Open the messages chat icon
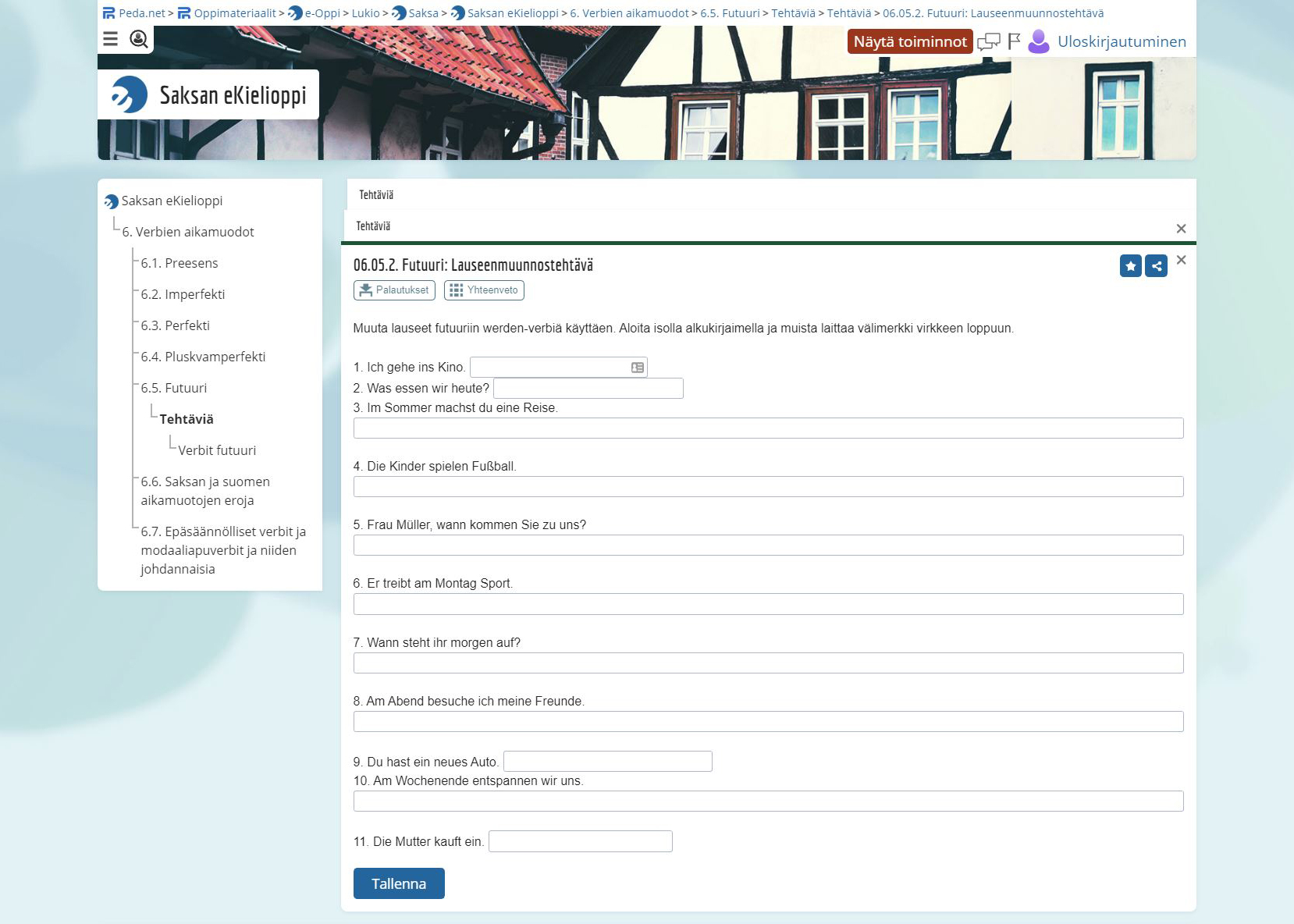This screenshot has width=1294, height=924. (x=988, y=42)
